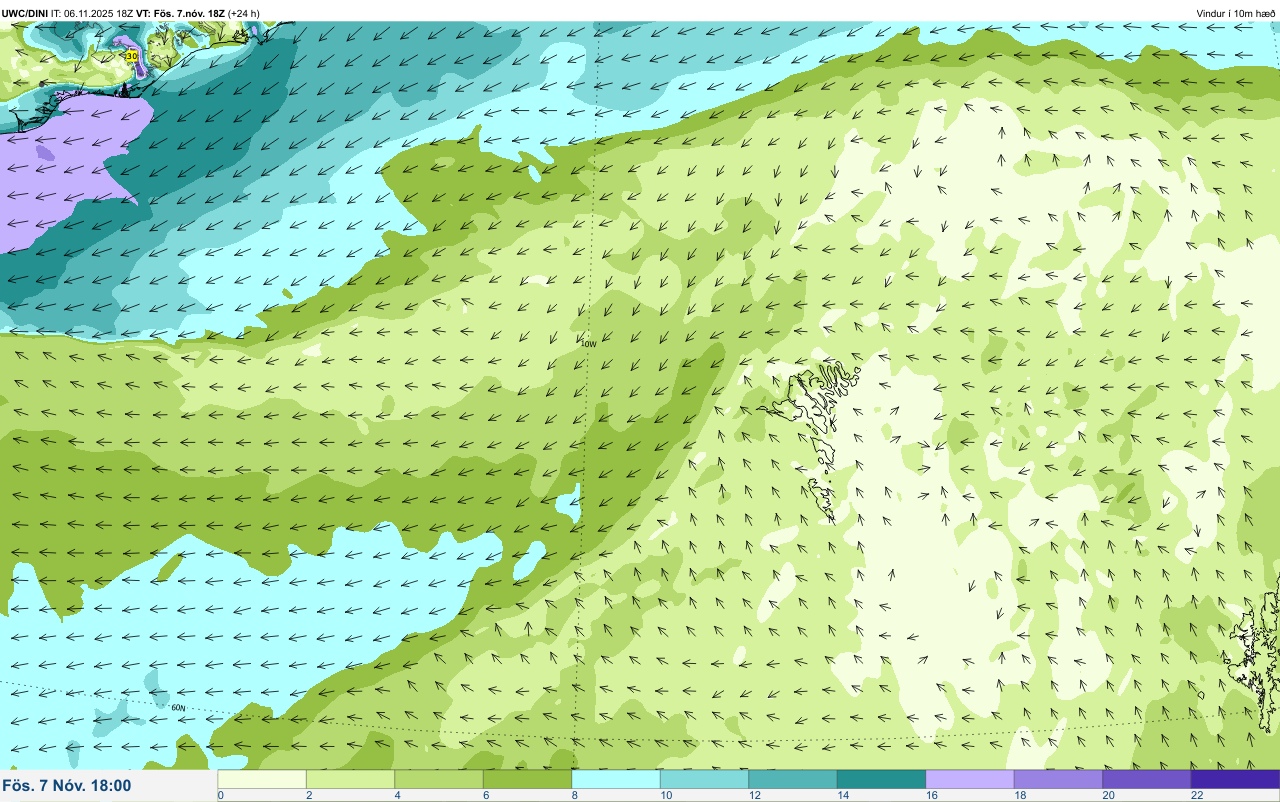Select the 2–4 light green legend swatch
This screenshot has height=802, width=1280.
click(350, 779)
